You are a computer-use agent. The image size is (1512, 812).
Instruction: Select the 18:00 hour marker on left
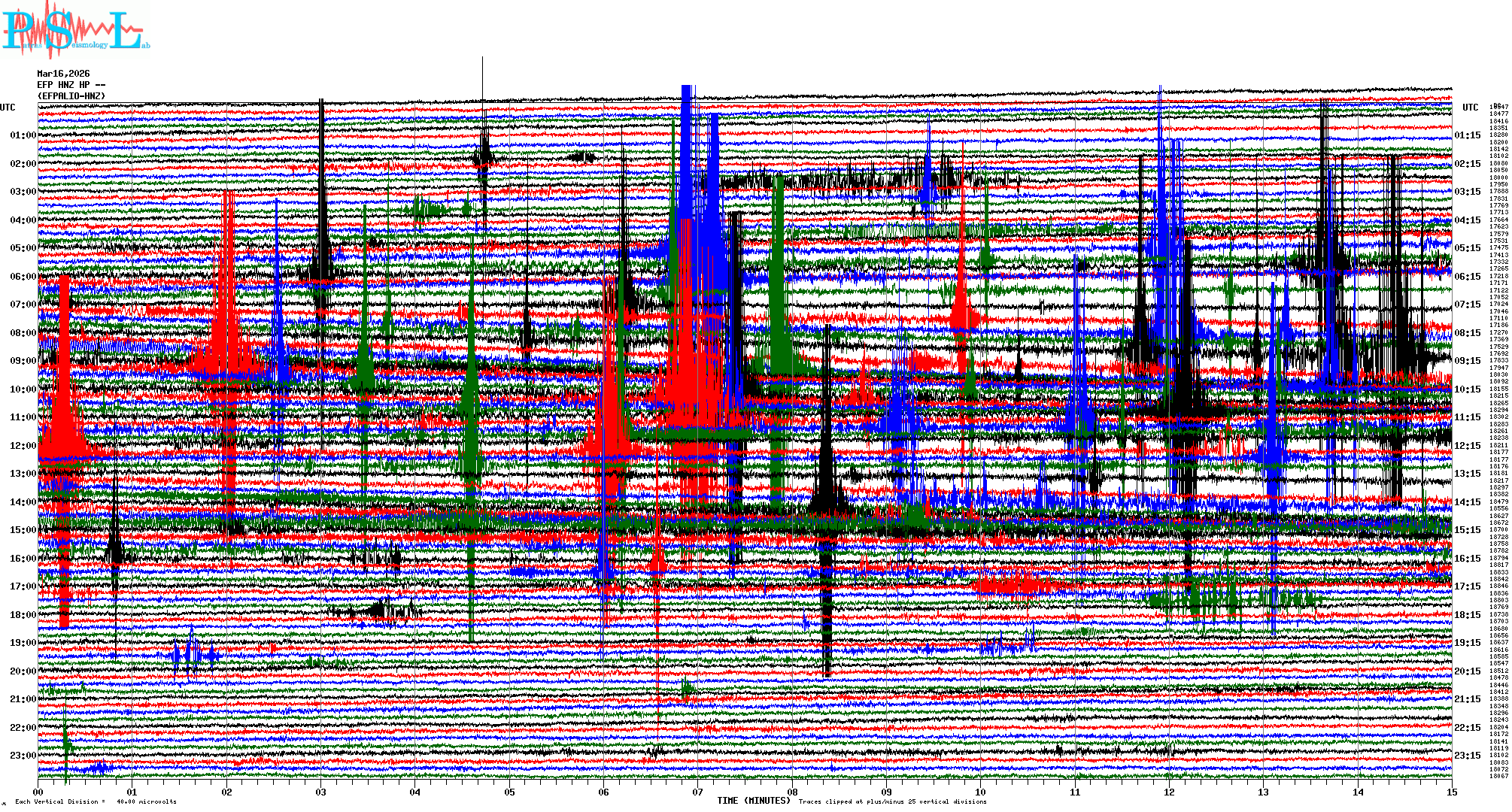pyautogui.click(x=23, y=615)
